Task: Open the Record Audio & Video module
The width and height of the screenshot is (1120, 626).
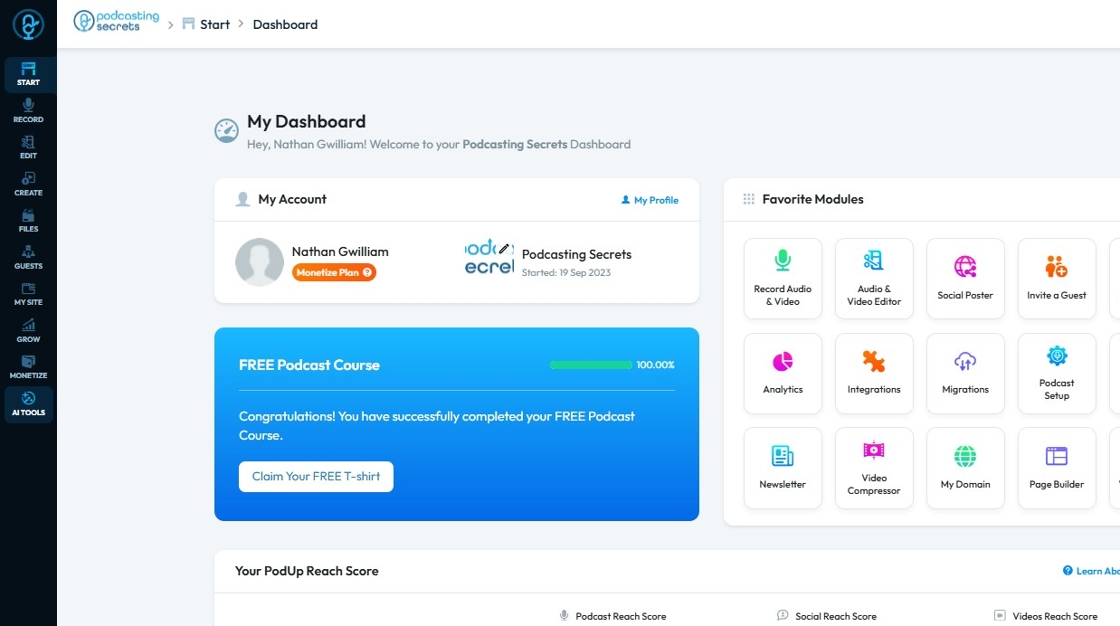Action: [783, 279]
